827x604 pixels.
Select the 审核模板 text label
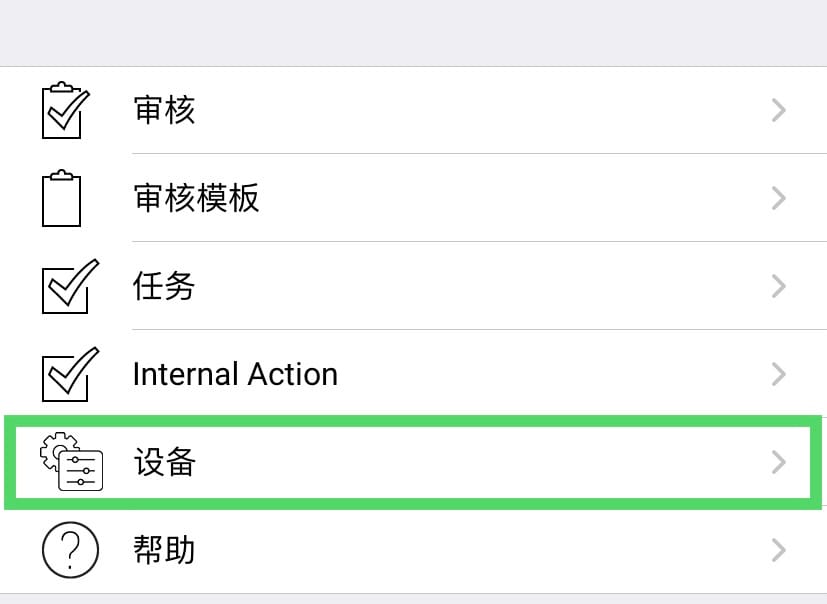click(x=196, y=198)
